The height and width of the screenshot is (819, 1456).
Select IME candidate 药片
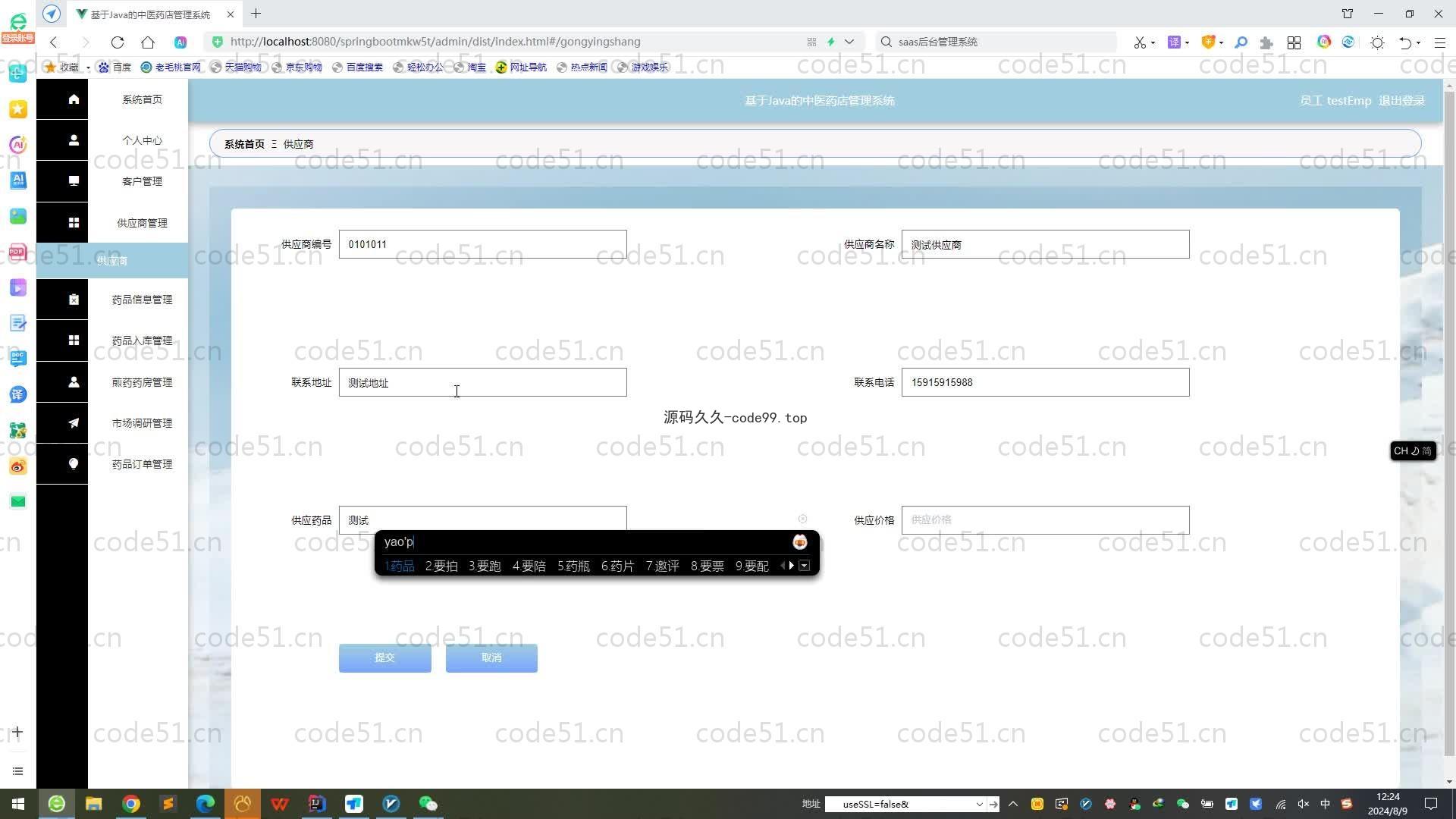coord(617,566)
